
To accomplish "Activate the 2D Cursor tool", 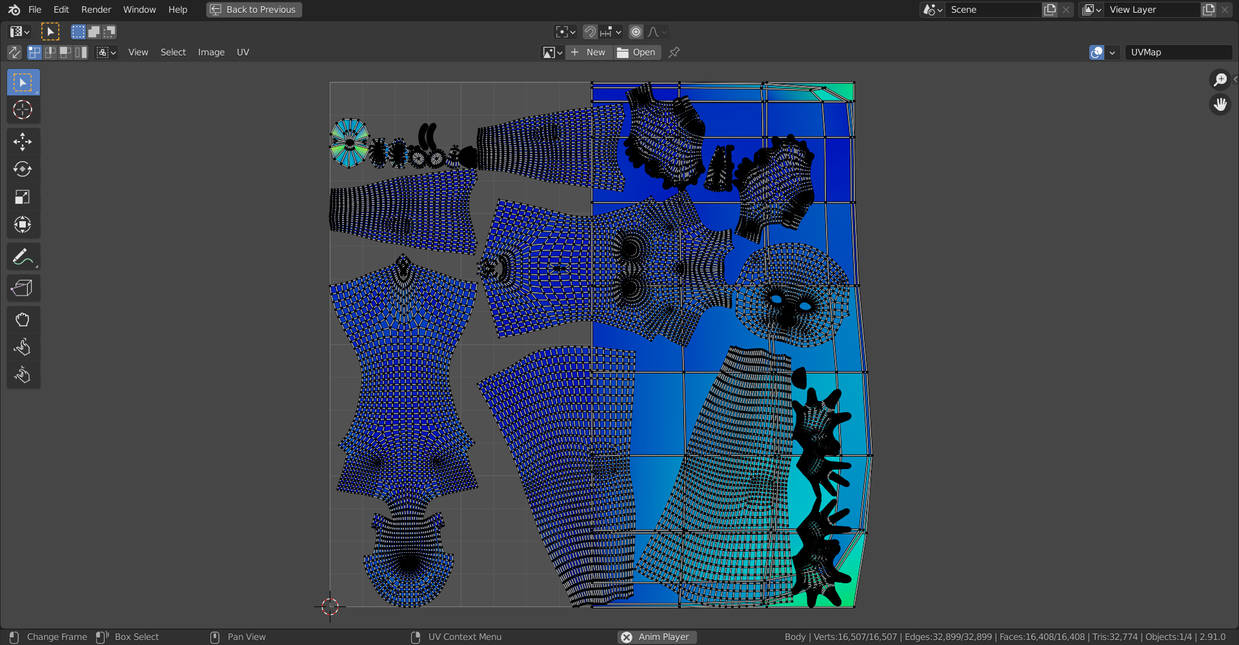I will (23, 110).
